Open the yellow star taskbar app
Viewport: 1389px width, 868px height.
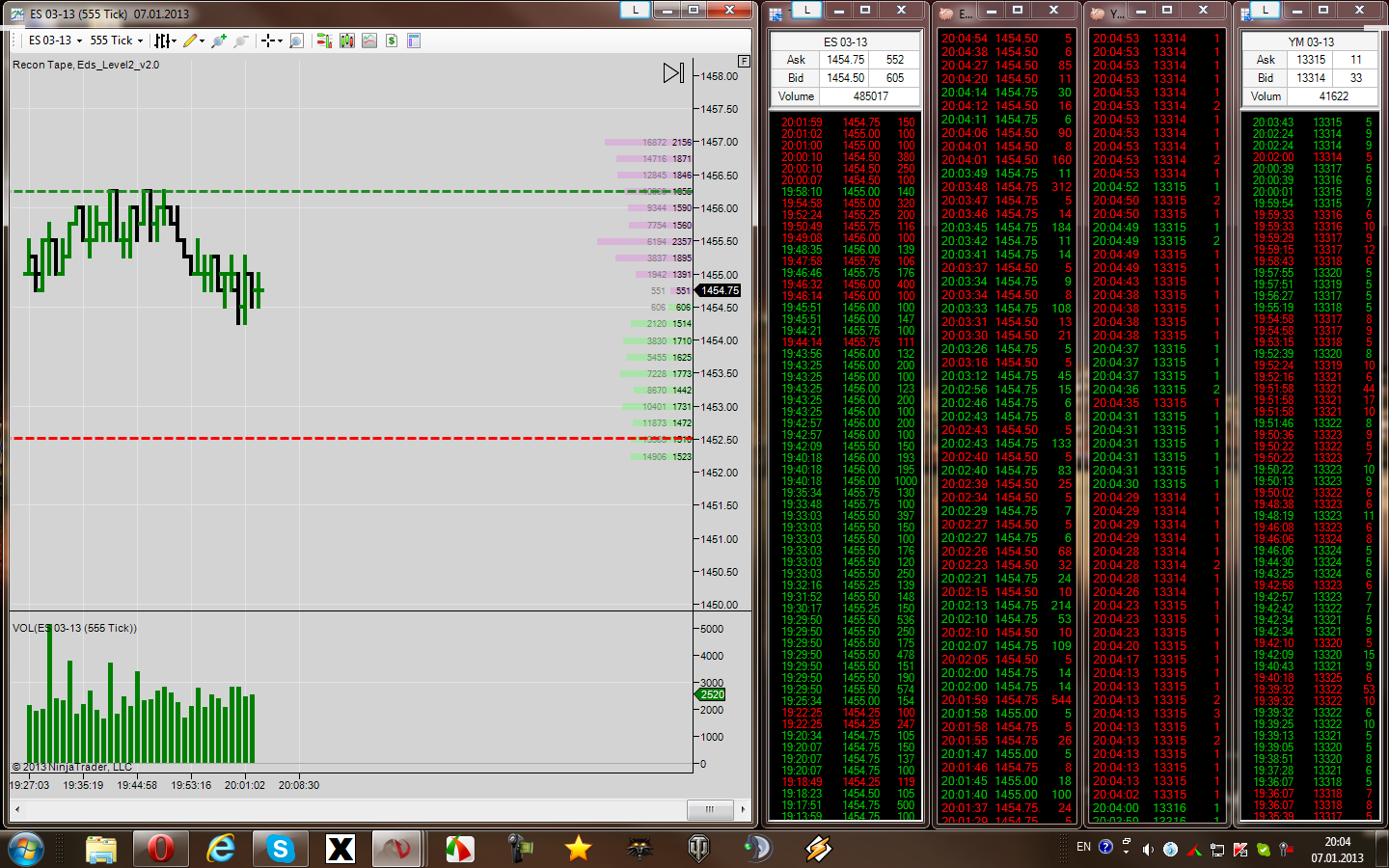pyautogui.click(x=578, y=849)
